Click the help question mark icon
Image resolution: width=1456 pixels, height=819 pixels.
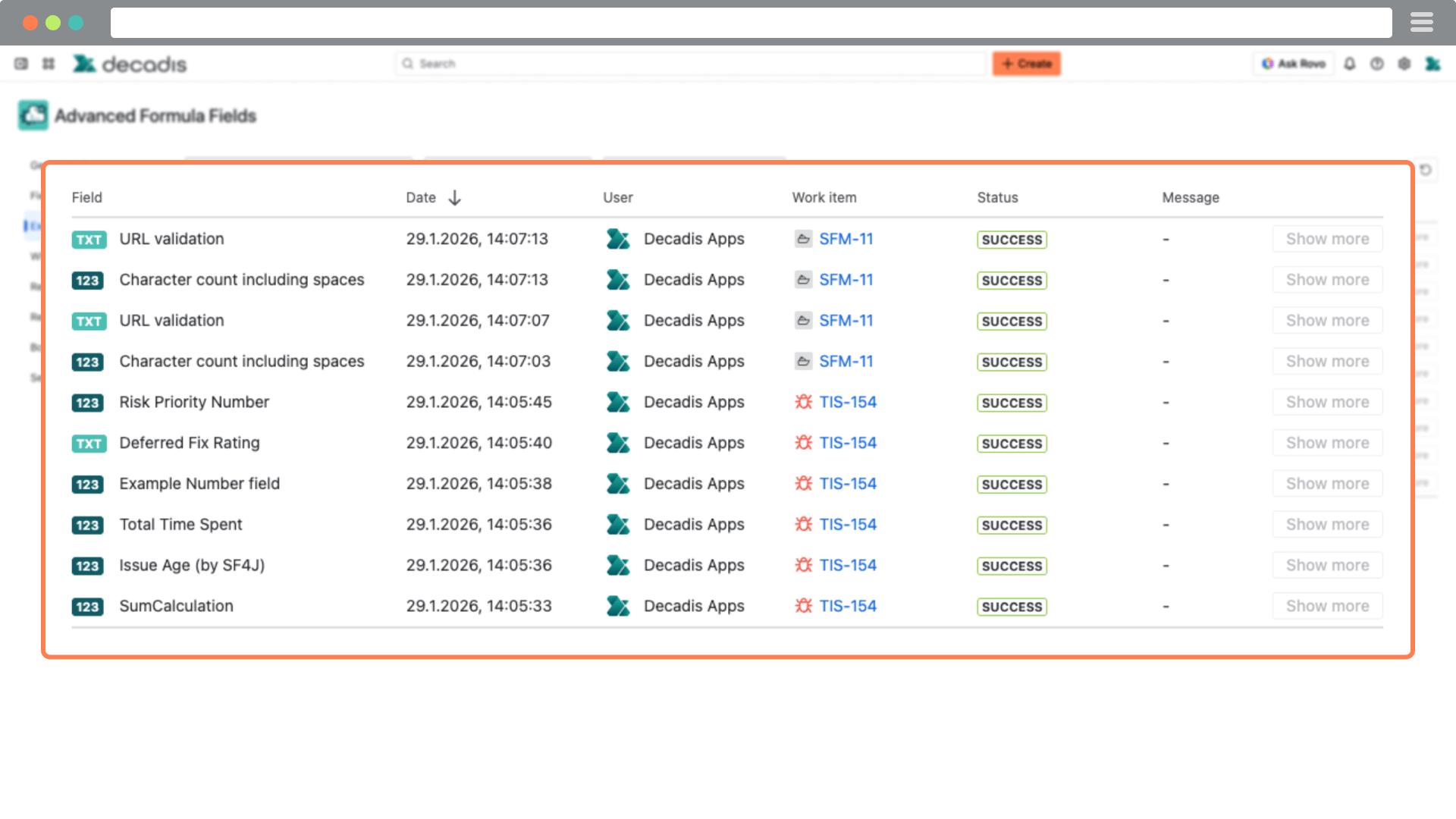[1377, 64]
